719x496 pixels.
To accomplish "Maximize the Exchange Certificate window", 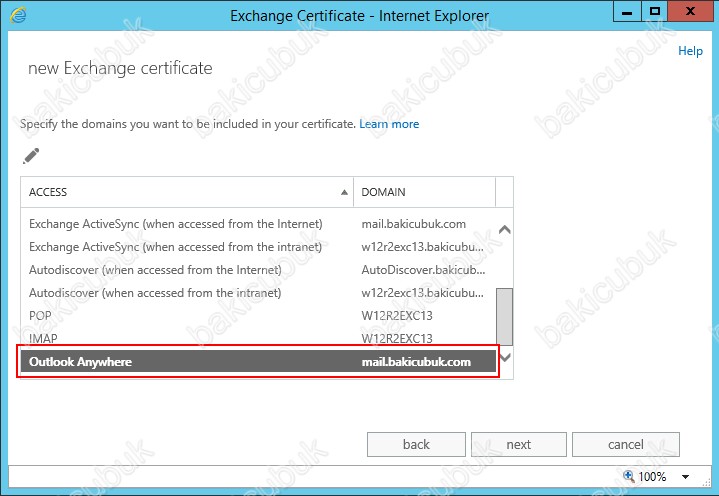I will [654, 11].
